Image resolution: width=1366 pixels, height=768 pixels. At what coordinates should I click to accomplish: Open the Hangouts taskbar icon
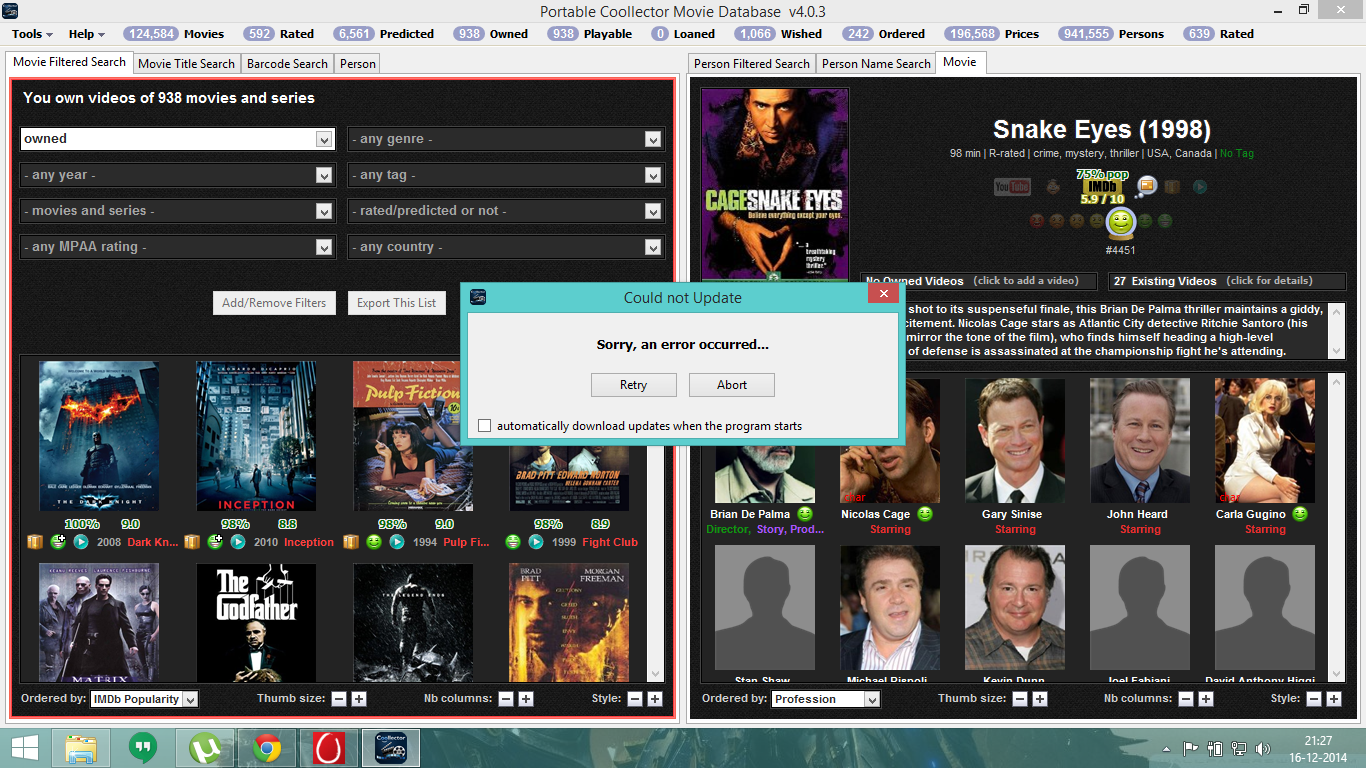coord(144,748)
